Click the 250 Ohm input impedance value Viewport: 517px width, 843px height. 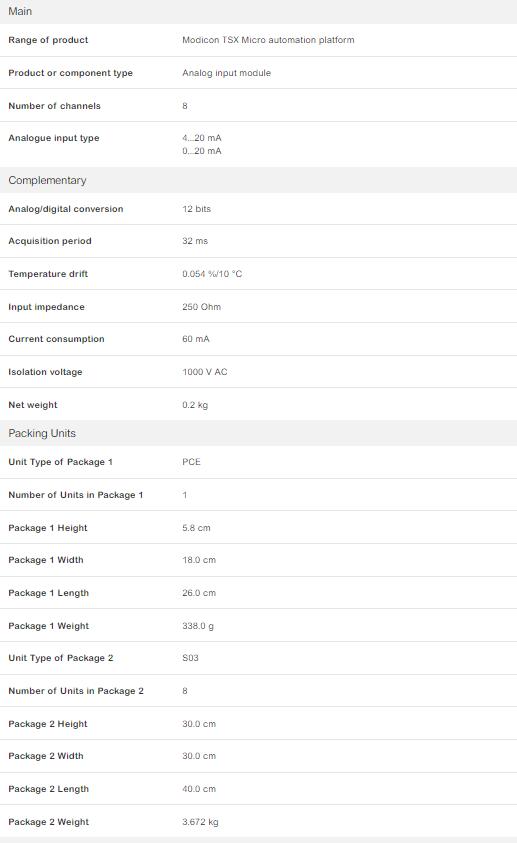tap(202, 307)
